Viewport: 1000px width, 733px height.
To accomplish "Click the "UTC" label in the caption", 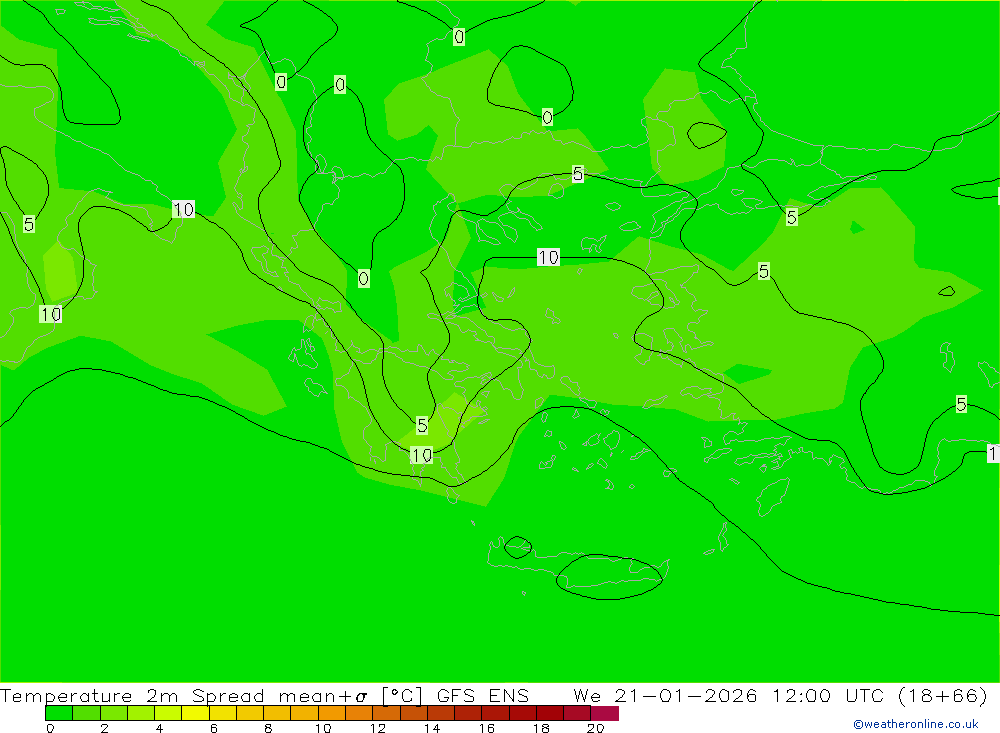I will [865, 695].
